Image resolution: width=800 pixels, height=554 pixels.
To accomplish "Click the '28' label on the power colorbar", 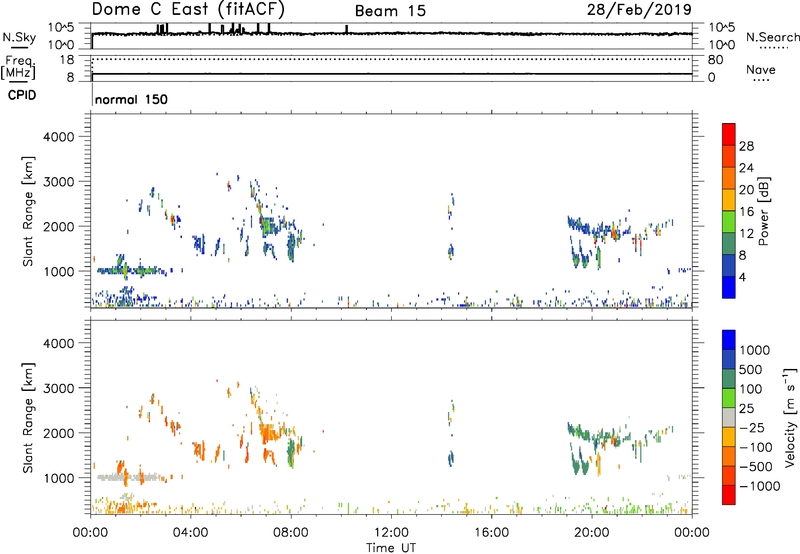I will pos(746,146).
